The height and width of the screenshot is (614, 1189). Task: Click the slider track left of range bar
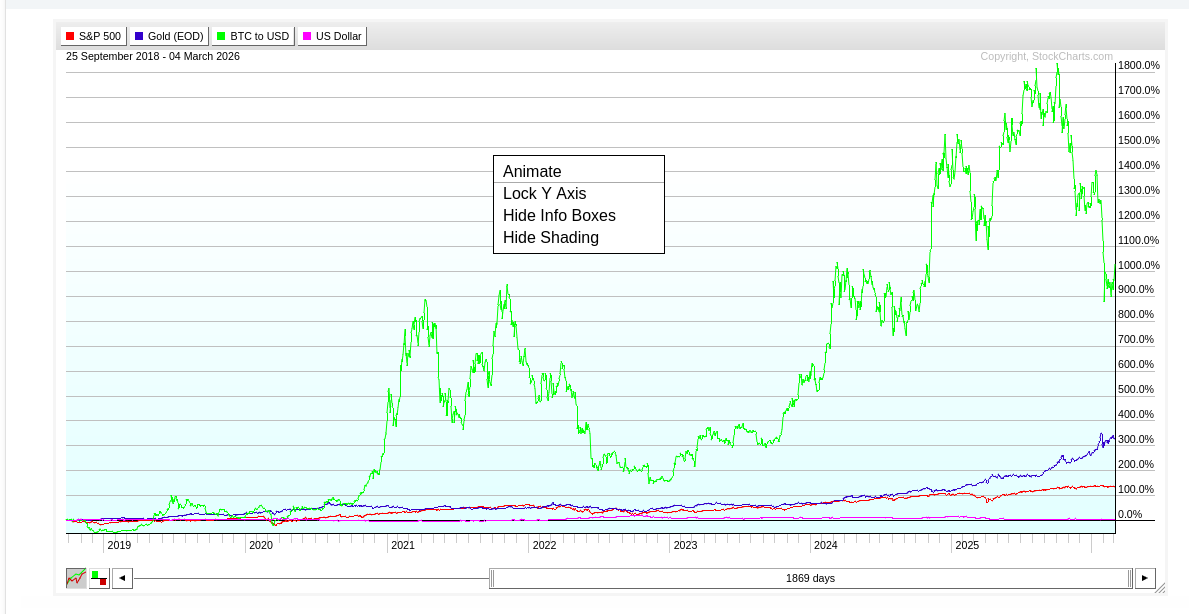click(311, 578)
